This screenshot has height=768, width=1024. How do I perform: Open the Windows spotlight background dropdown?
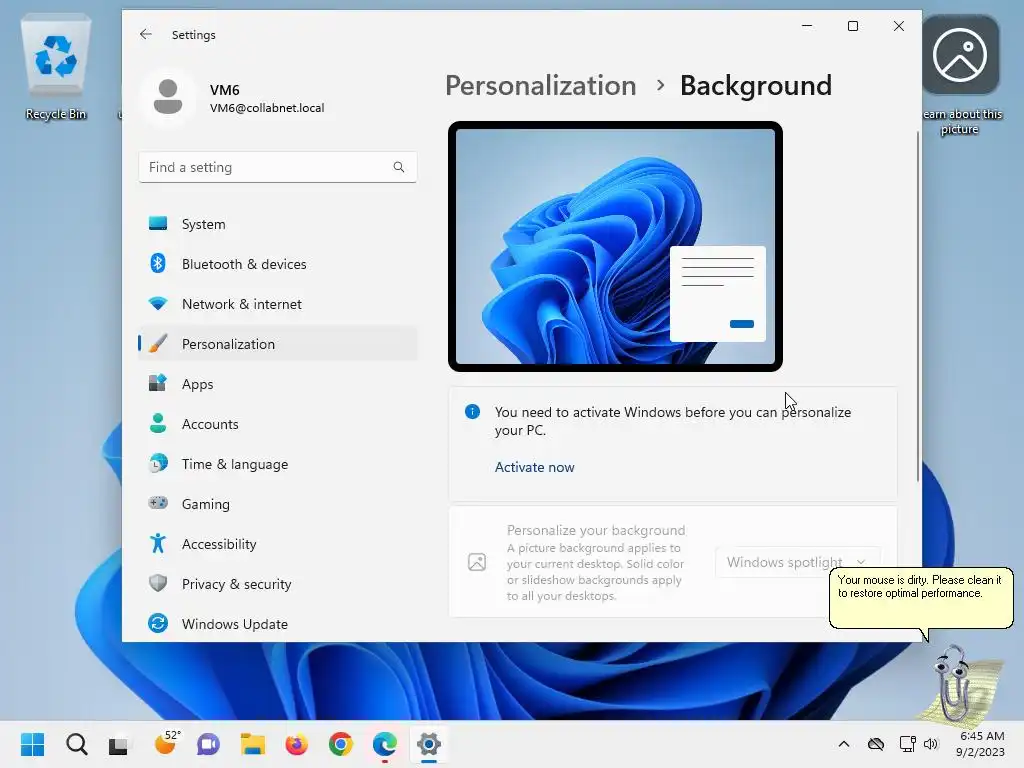tap(797, 562)
